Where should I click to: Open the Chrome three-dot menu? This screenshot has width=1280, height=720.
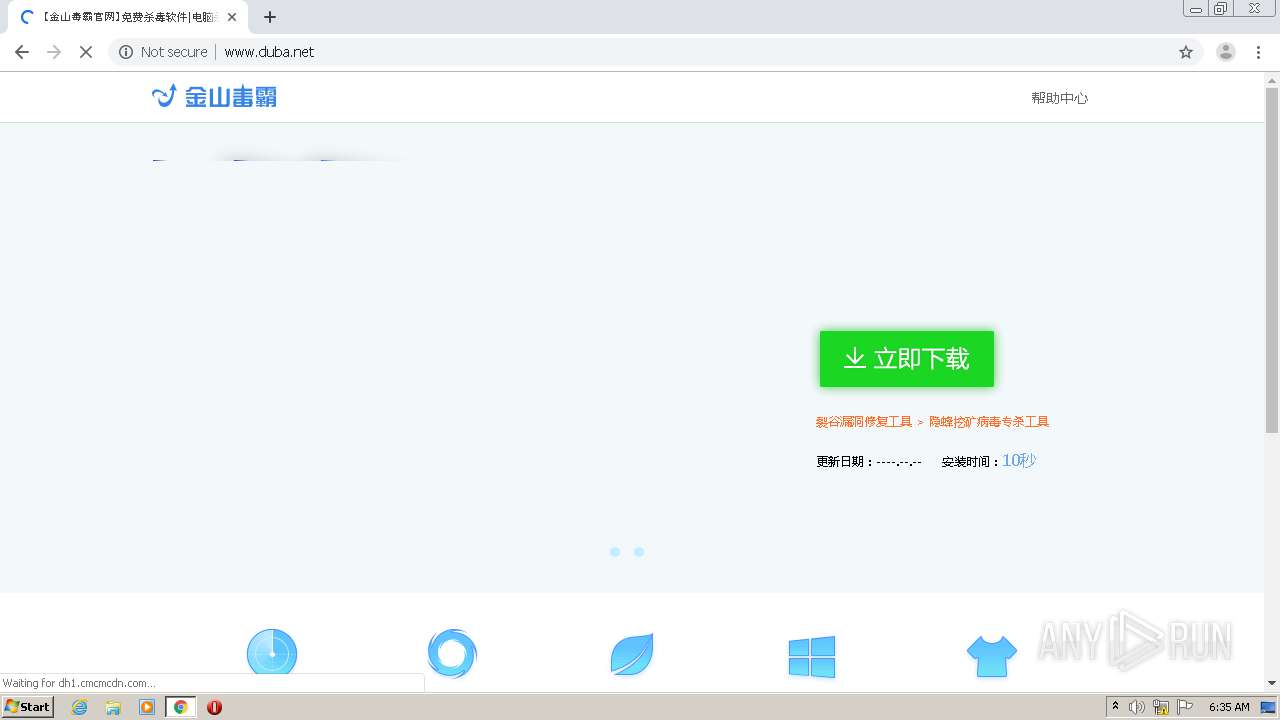coord(1259,52)
